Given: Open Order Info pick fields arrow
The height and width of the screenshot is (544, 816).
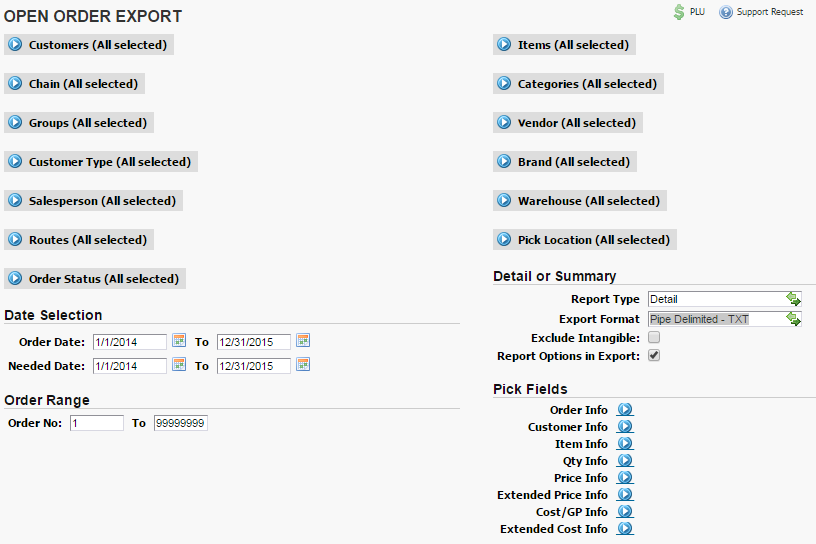Looking at the screenshot, I should coord(624,410).
